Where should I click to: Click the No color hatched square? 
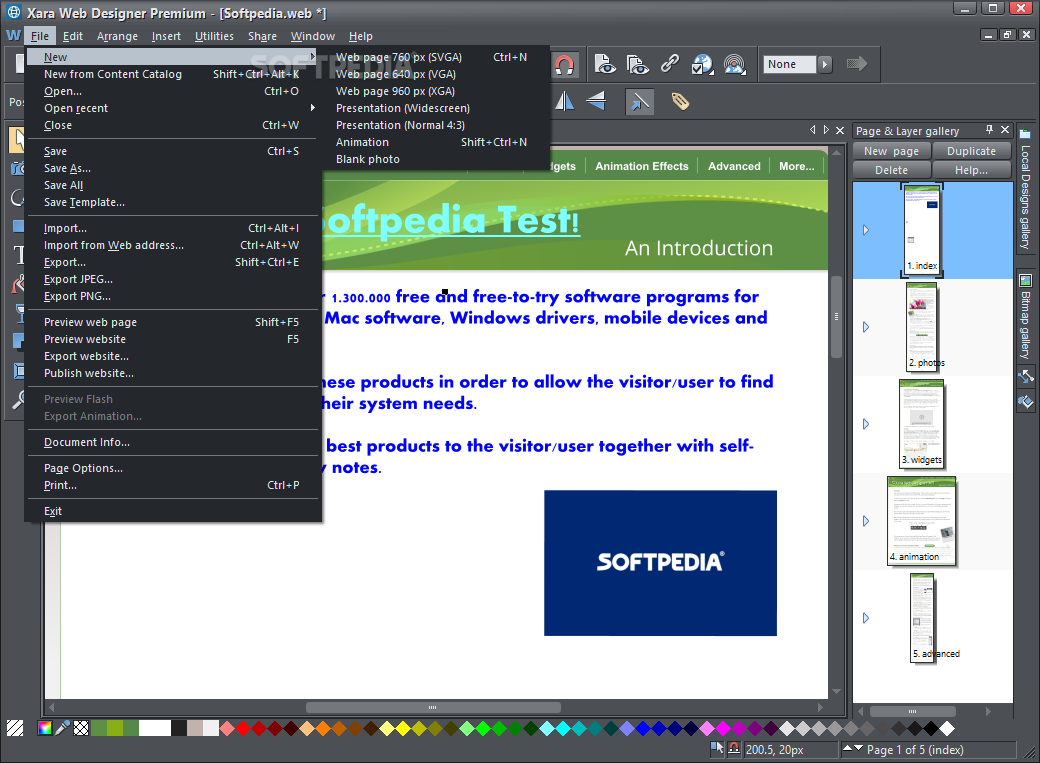click(x=81, y=728)
